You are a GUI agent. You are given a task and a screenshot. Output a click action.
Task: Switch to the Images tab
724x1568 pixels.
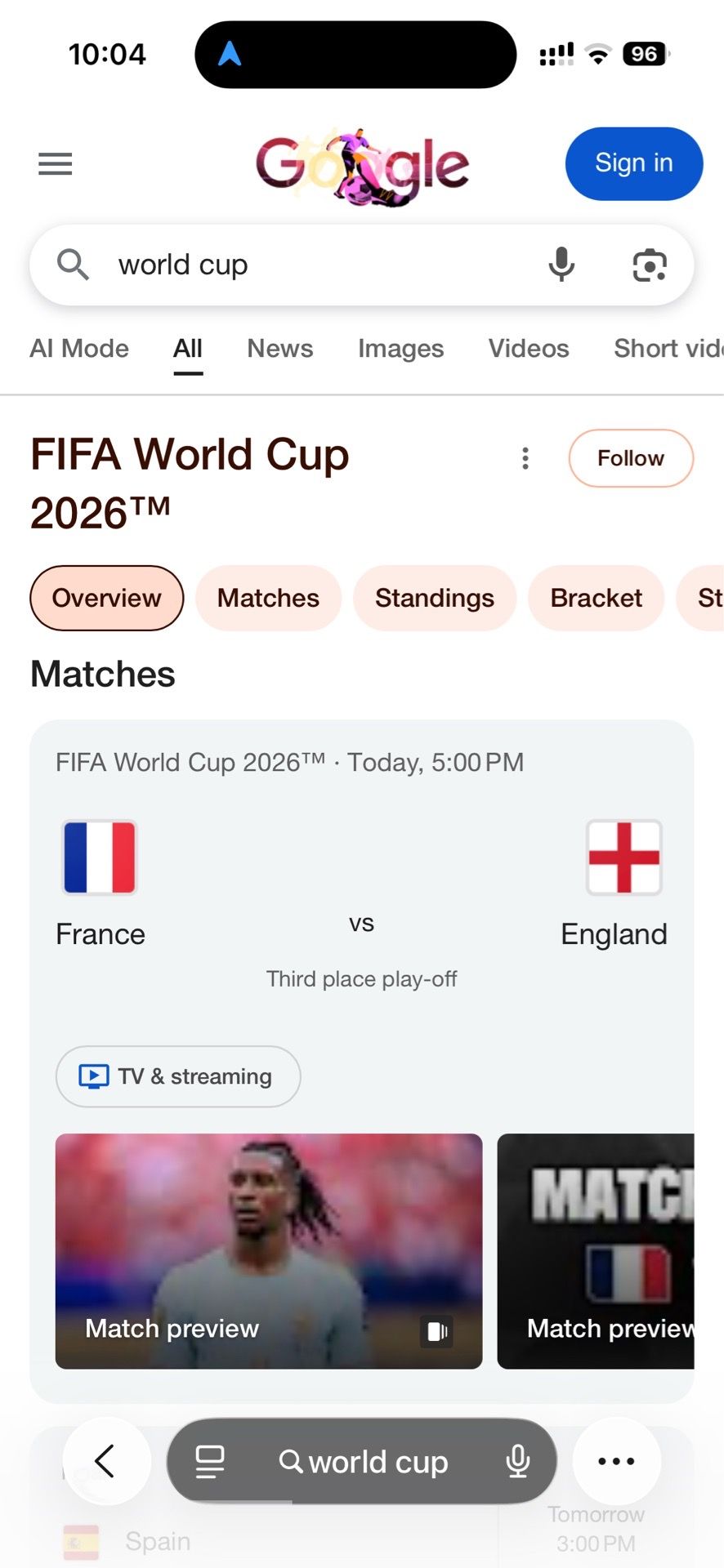click(400, 349)
